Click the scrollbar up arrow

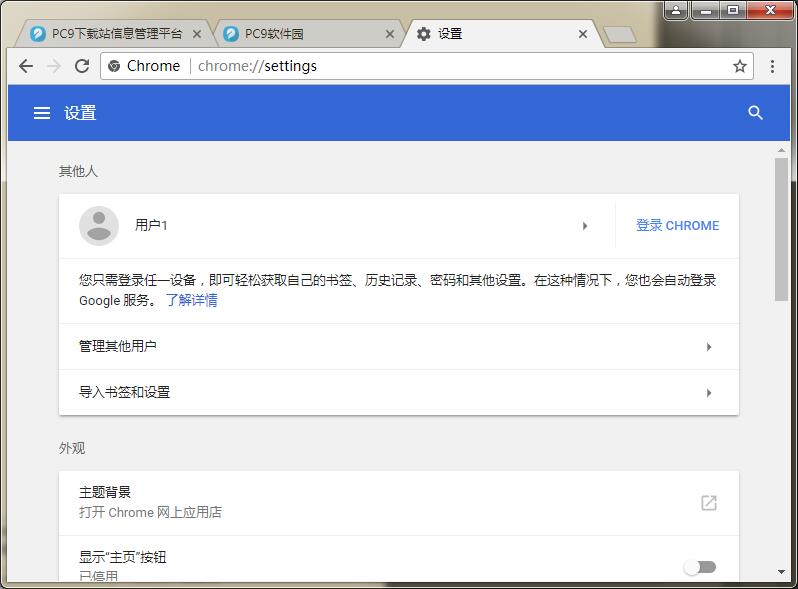[x=781, y=150]
